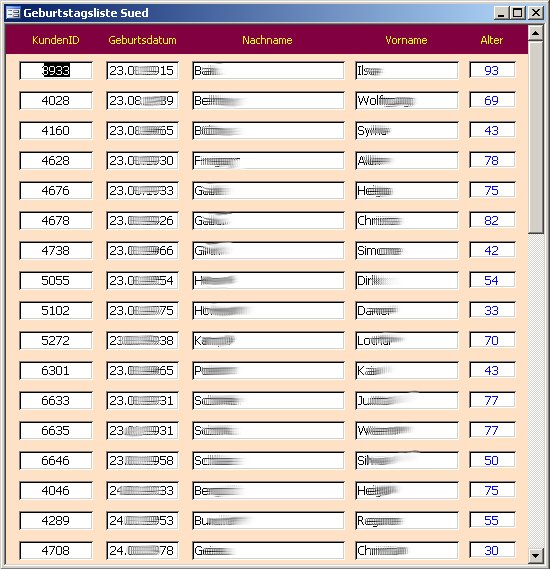Click the Alter field showing 93
550x569 pixels.
click(492, 70)
